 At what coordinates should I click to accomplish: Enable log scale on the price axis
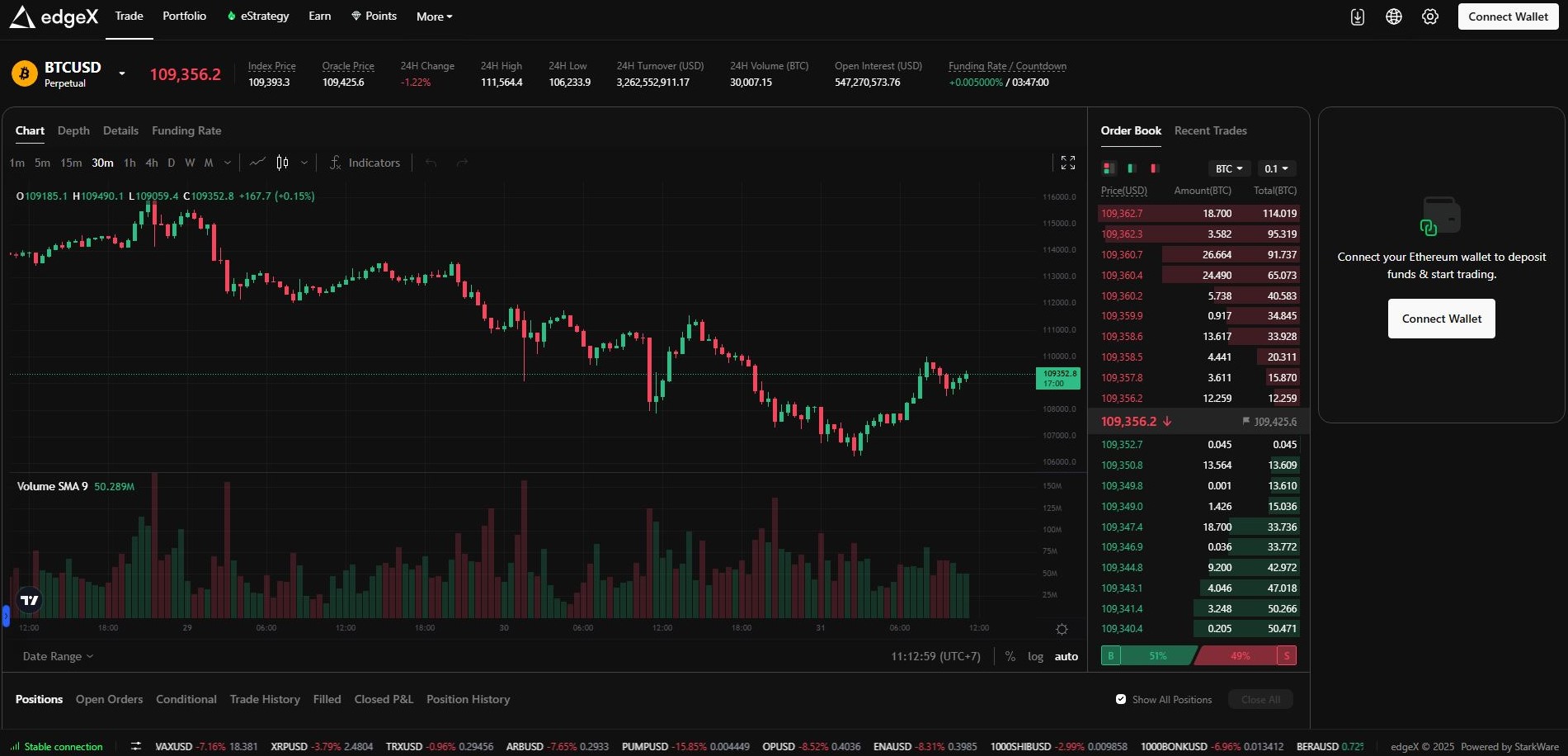(1035, 656)
